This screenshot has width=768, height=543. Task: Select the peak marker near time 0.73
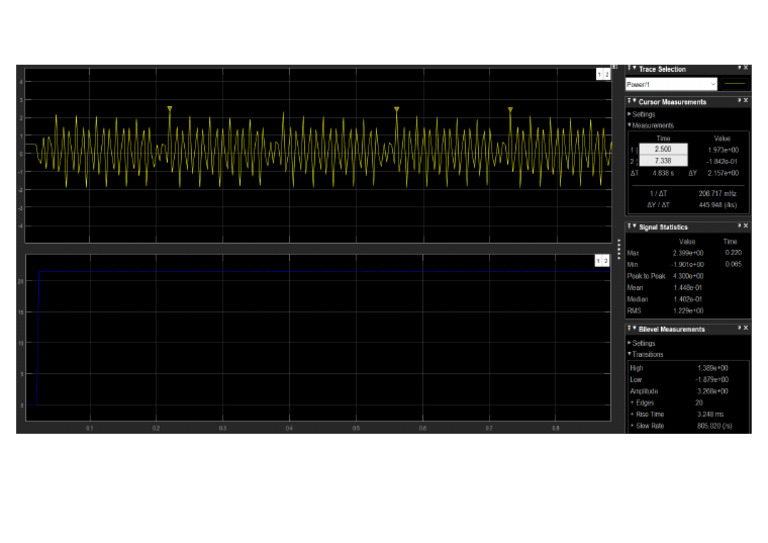tap(510, 109)
